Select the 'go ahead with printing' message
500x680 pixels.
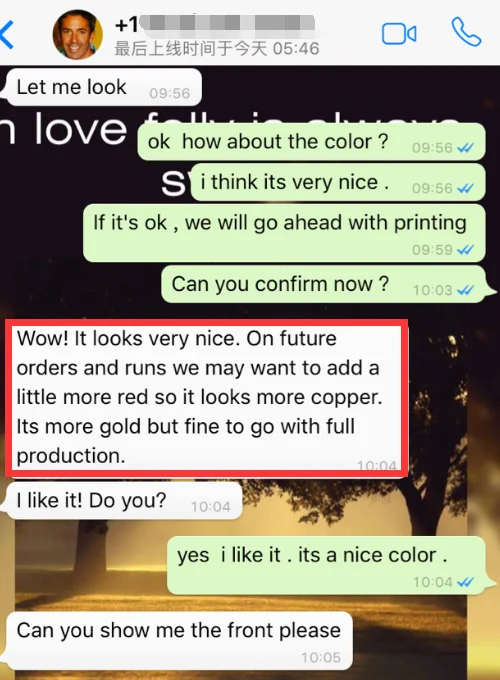point(284,233)
